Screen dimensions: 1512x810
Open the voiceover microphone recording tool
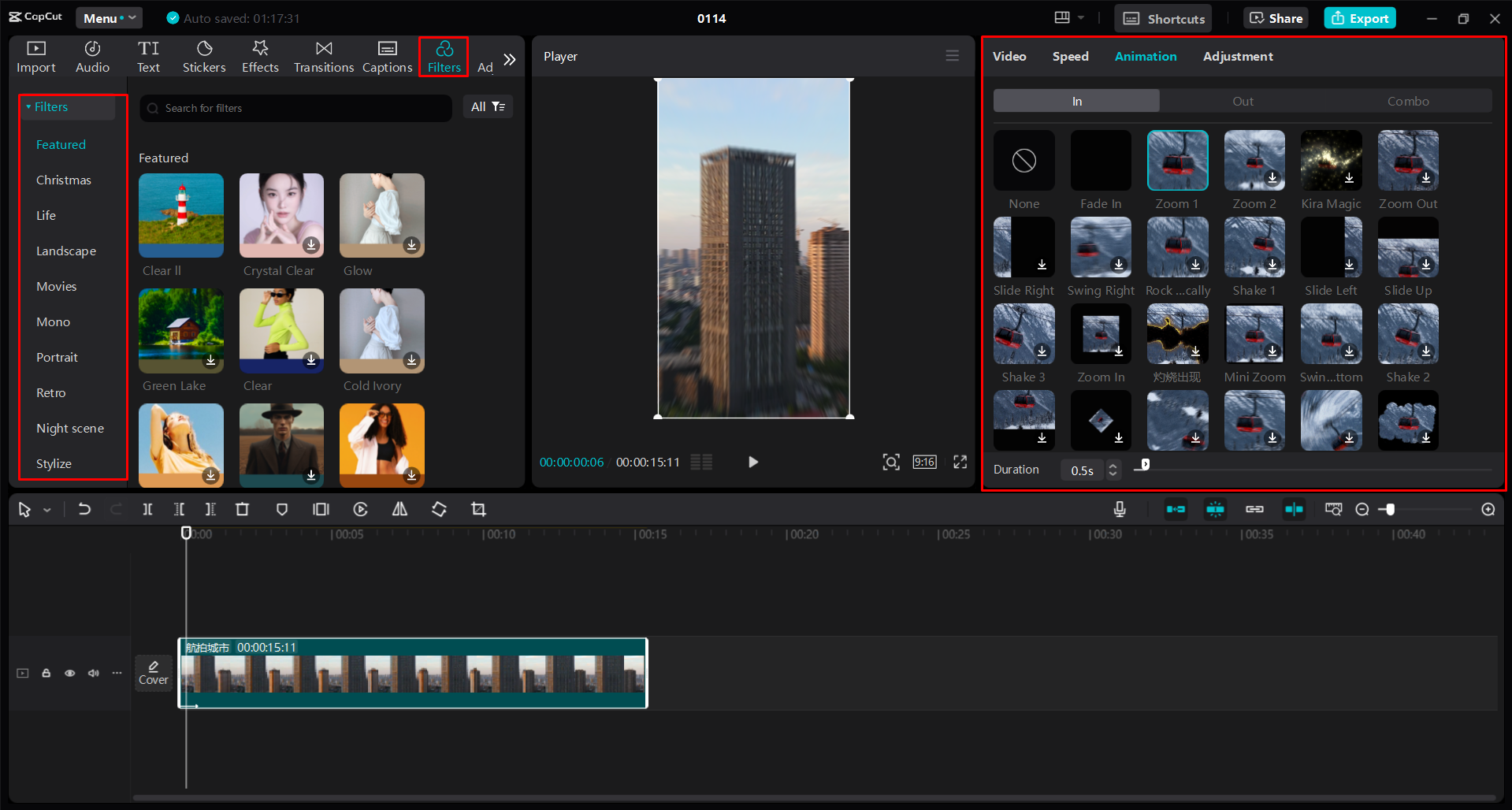[x=1119, y=509]
